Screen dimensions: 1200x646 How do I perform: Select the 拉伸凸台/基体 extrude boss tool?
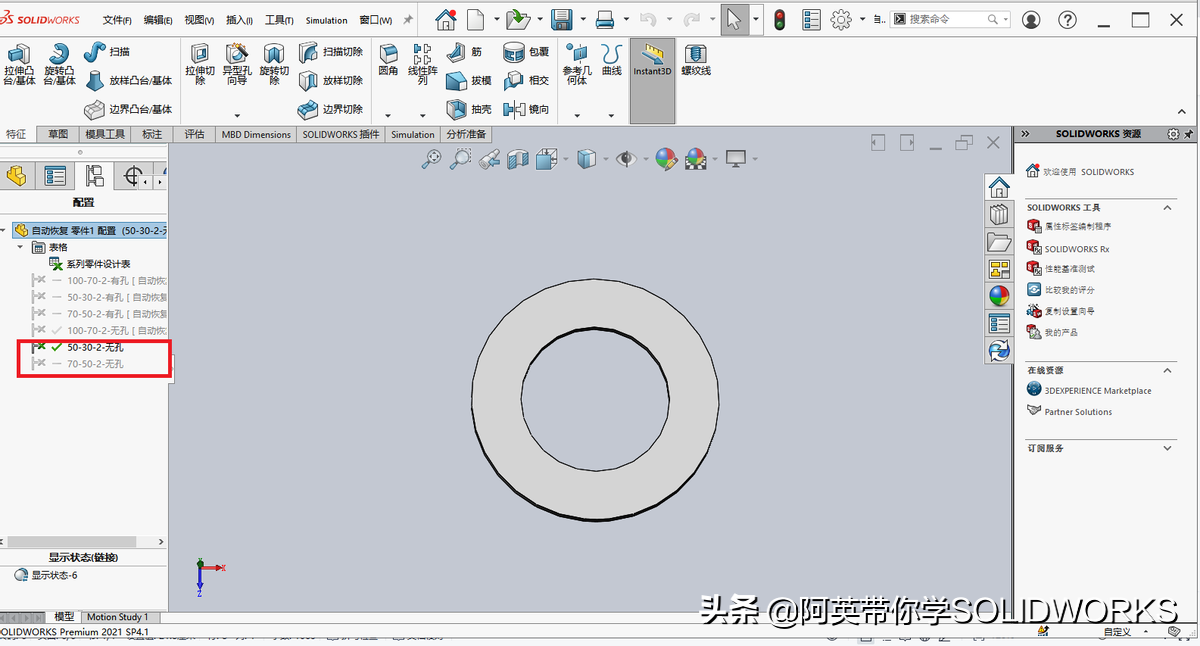(x=18, y=64)
